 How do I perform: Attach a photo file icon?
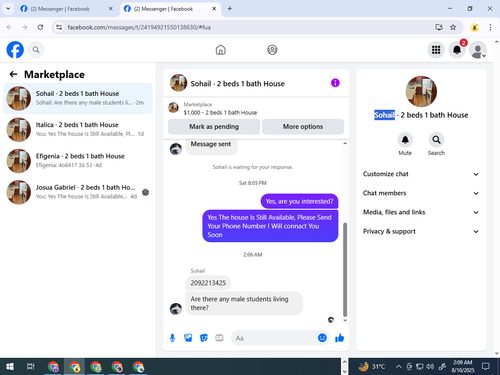click(x=188, y=338)
